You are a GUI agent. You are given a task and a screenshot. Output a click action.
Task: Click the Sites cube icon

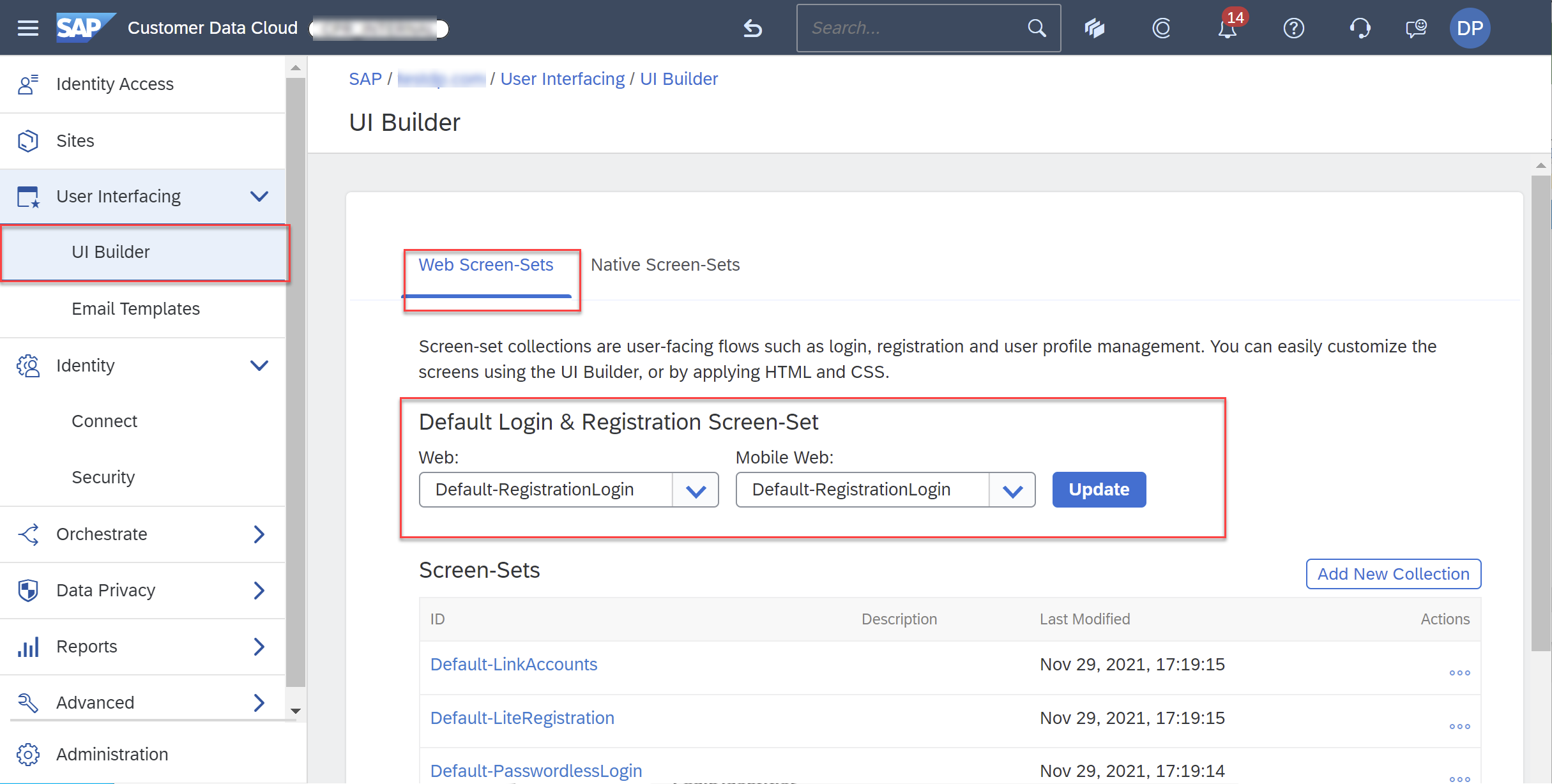click(28, 140)
